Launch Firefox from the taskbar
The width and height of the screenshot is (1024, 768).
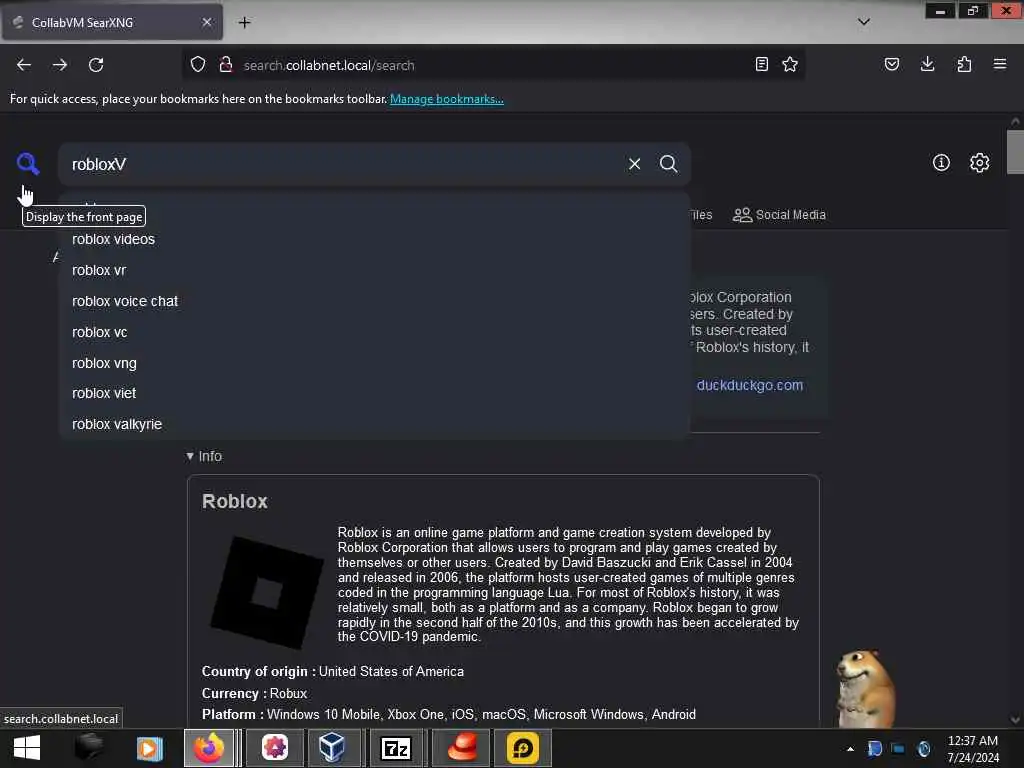[209, 748]
